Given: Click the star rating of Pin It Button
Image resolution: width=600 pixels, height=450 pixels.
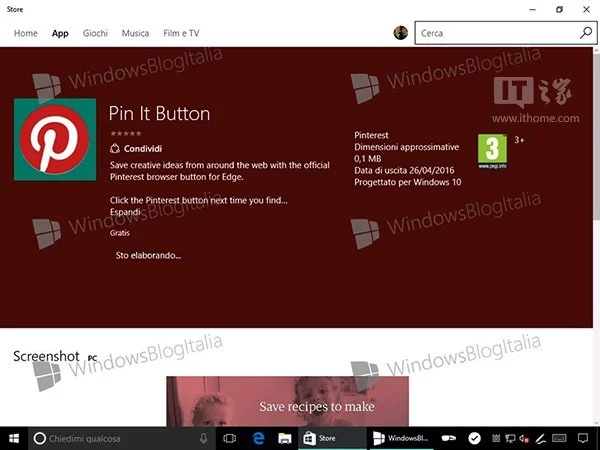Looking at the screenshot, I should pos(126,134).
